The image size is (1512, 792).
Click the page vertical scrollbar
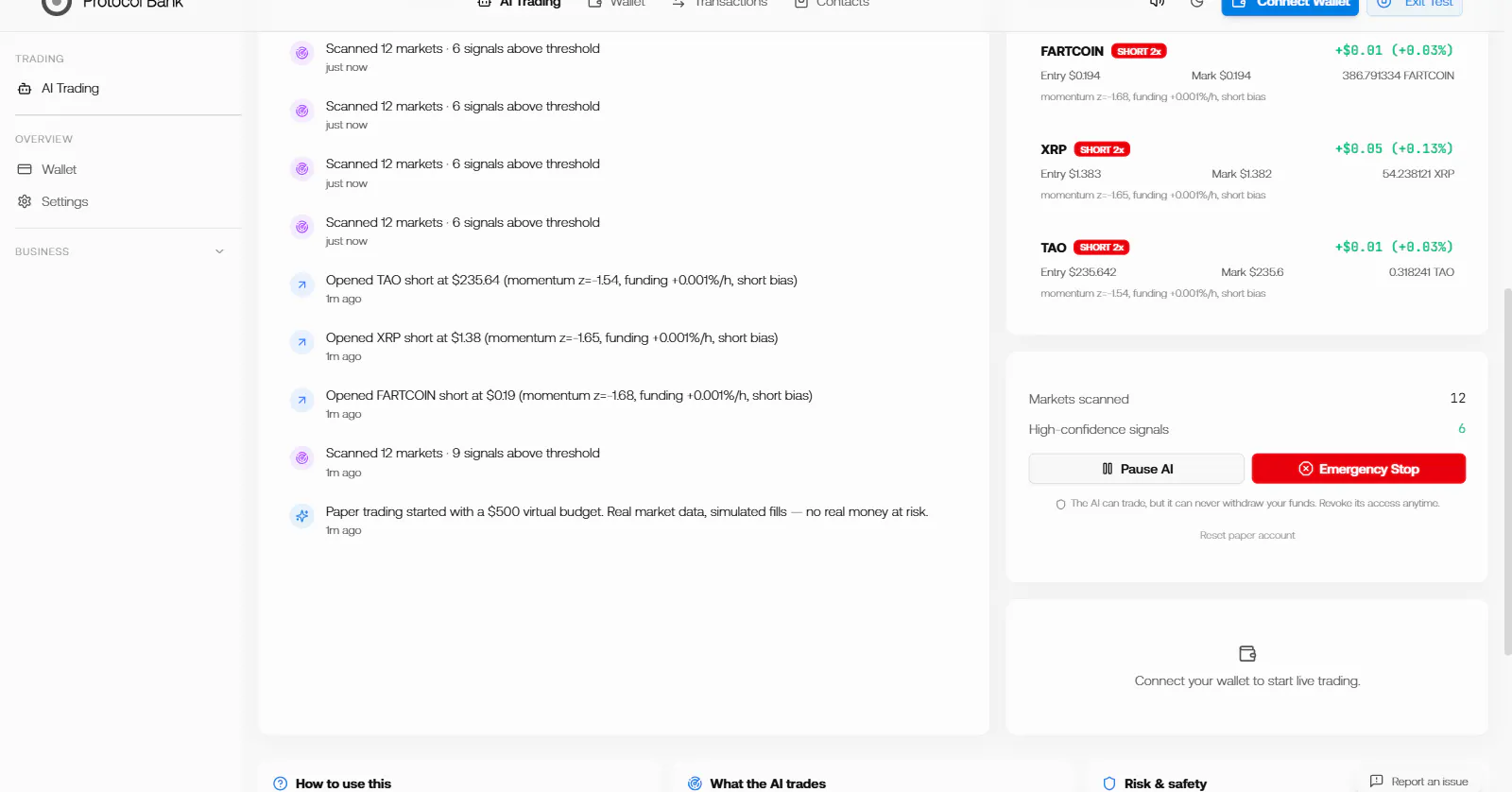[1507, 473]
